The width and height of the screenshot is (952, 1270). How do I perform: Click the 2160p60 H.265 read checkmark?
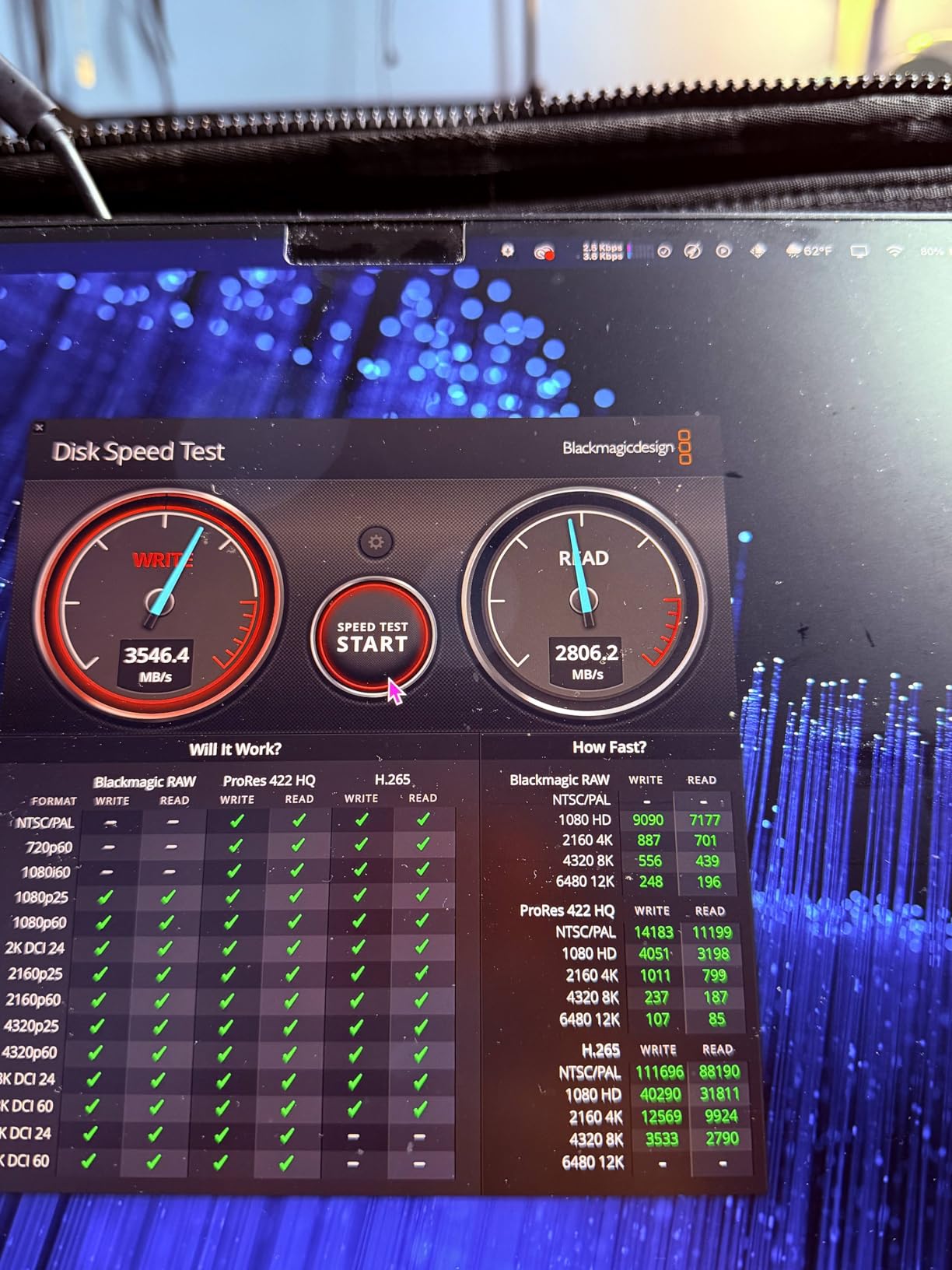pyautogui.click(x=421, y=998)
